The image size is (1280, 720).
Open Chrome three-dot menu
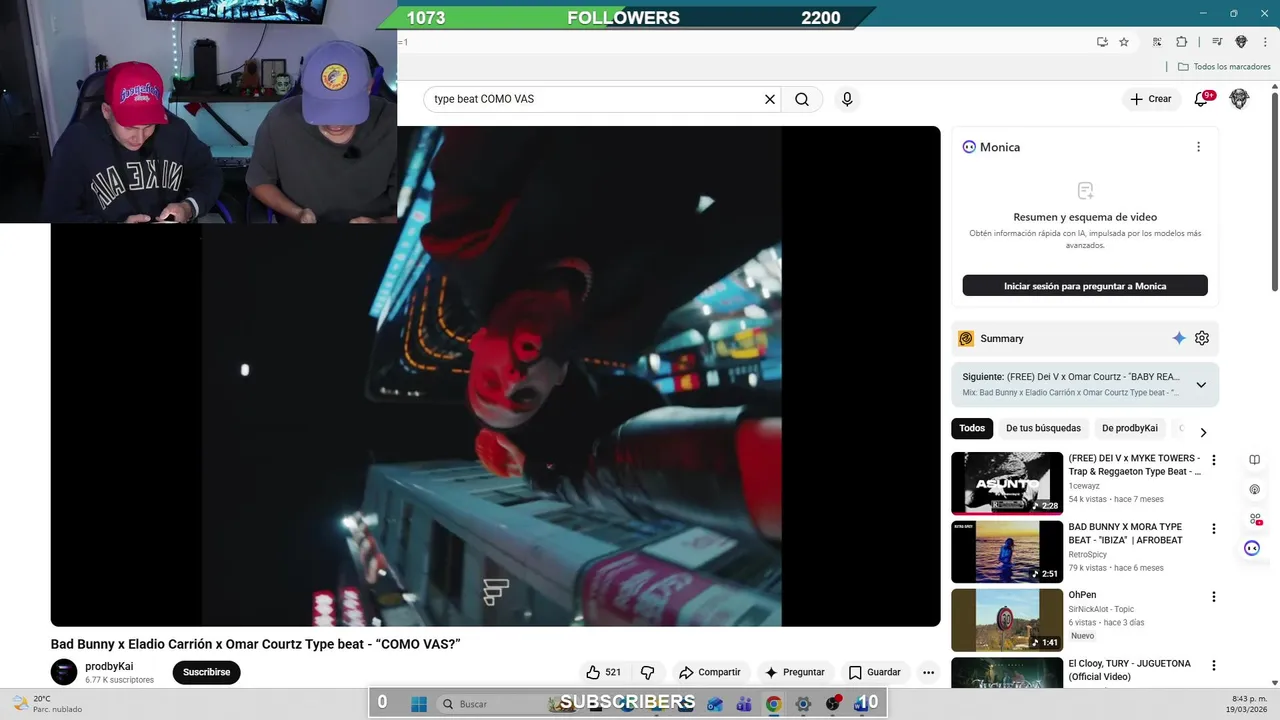click(x=1263, y=42)
